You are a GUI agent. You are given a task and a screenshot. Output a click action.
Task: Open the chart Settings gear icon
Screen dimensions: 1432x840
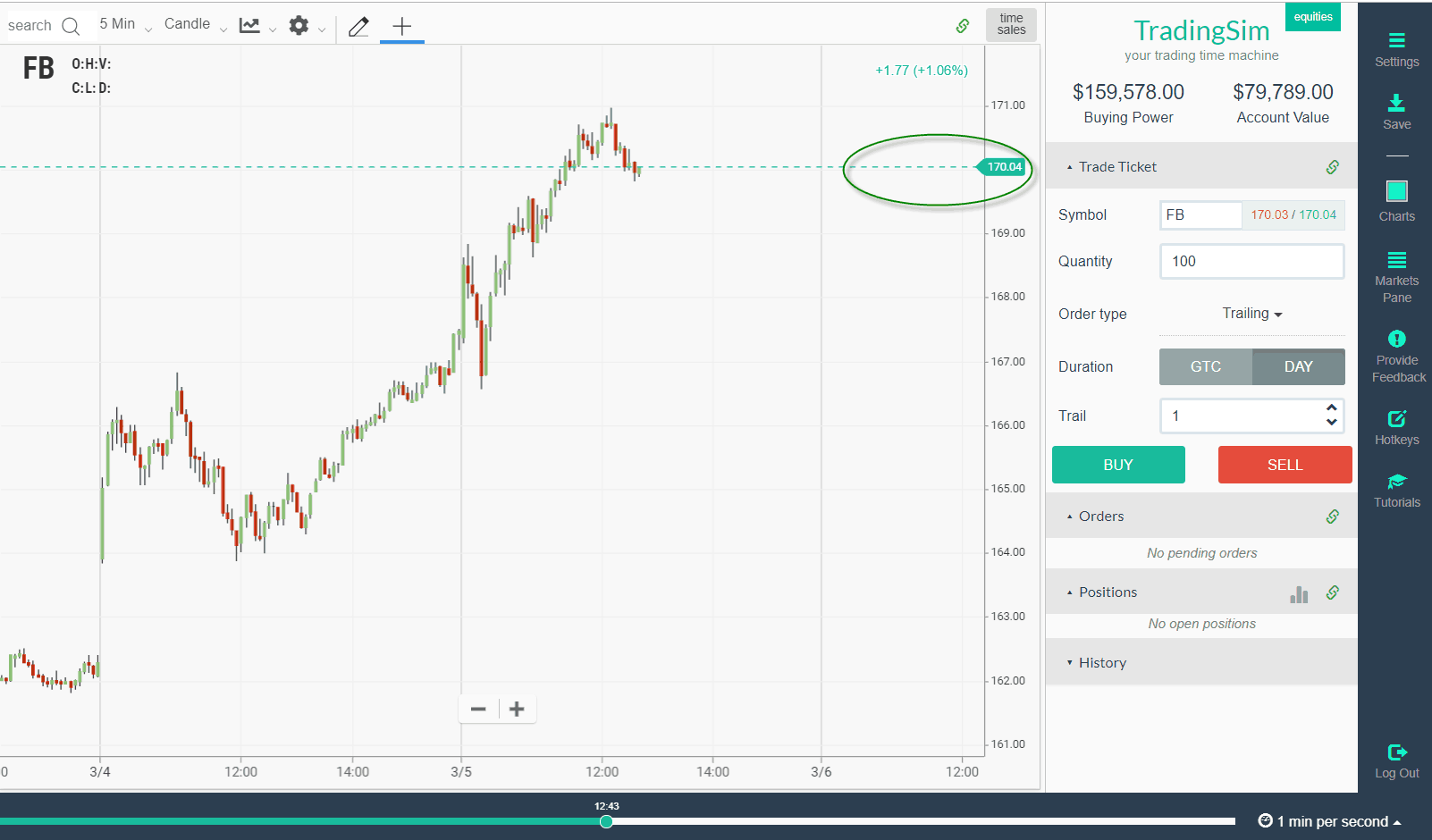click(298, 25)
